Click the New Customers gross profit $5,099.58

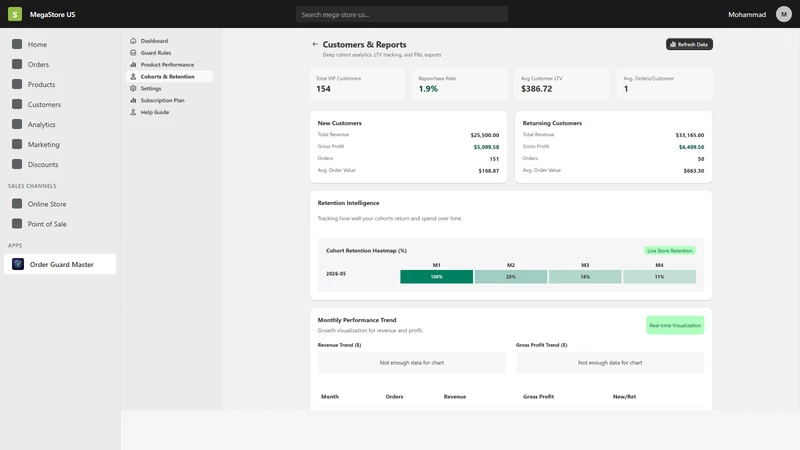click(x=486, y=147)
